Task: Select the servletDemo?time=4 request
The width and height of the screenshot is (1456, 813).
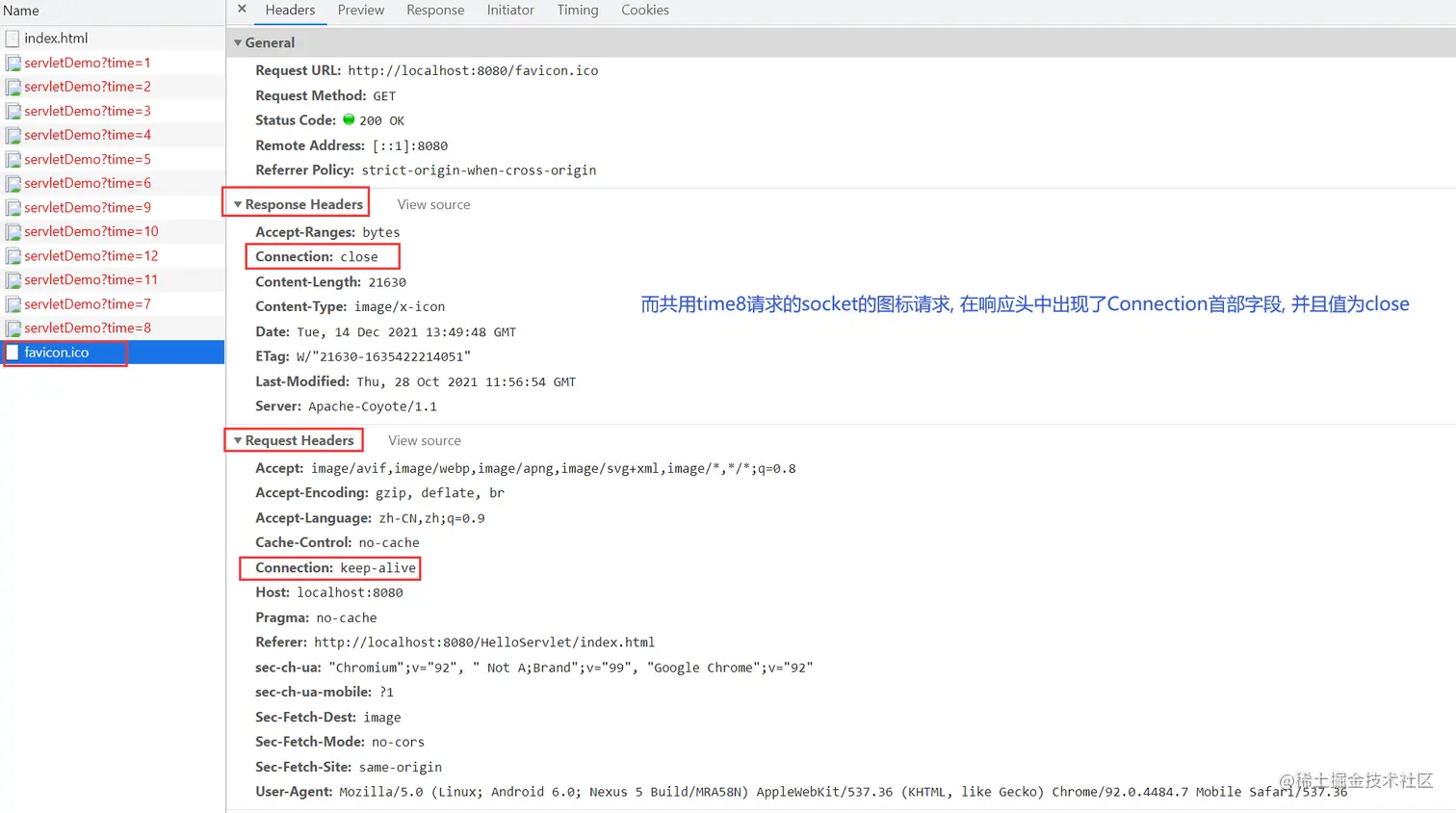Action: click(x=113, y=135)
